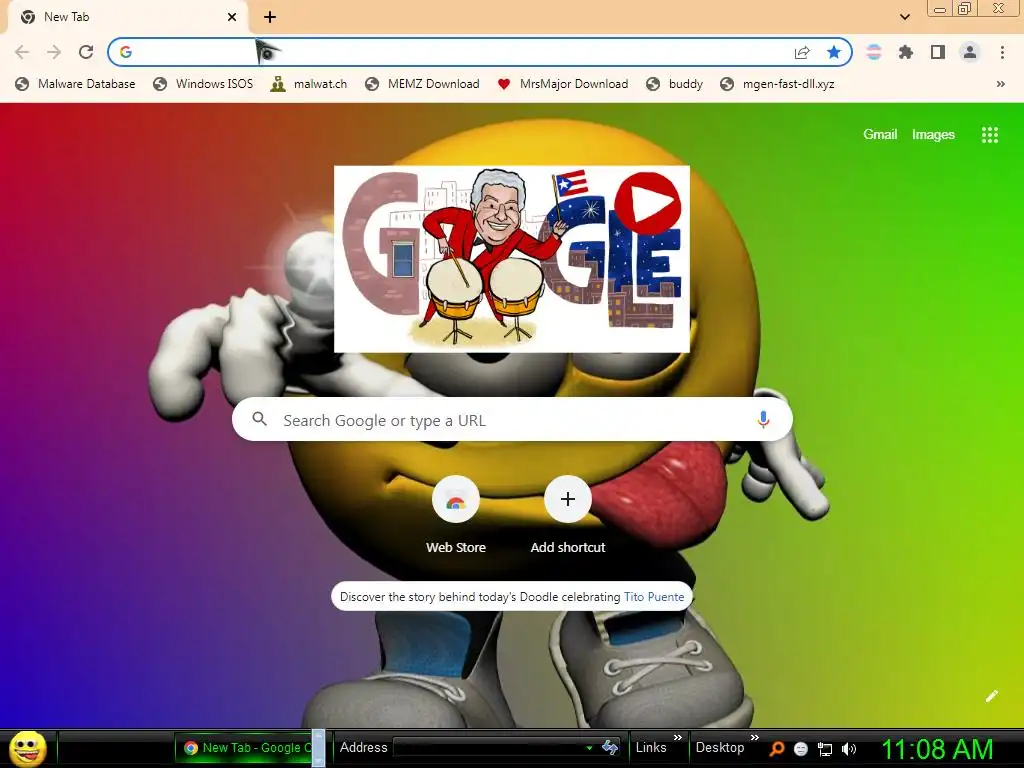Open the Tito Puente link
1024x768 pixels.
654,597
